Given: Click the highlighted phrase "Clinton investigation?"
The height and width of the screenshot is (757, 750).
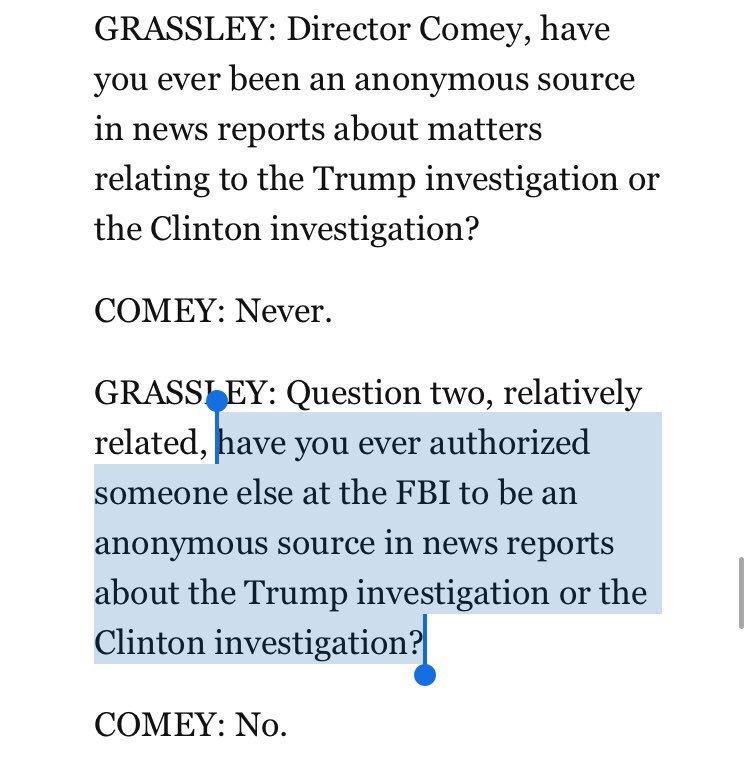Looking at the screenshot, I should 258,644.
